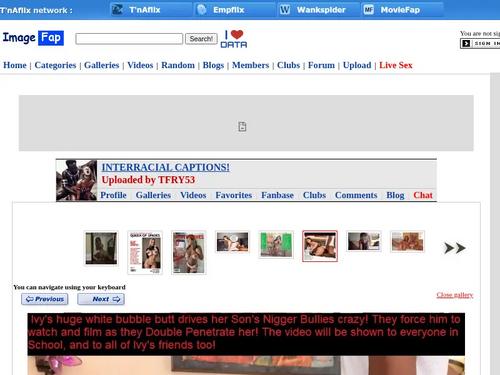500x375 pixels.
Task: Go to the Next image
Action: [x=101, y=299]
